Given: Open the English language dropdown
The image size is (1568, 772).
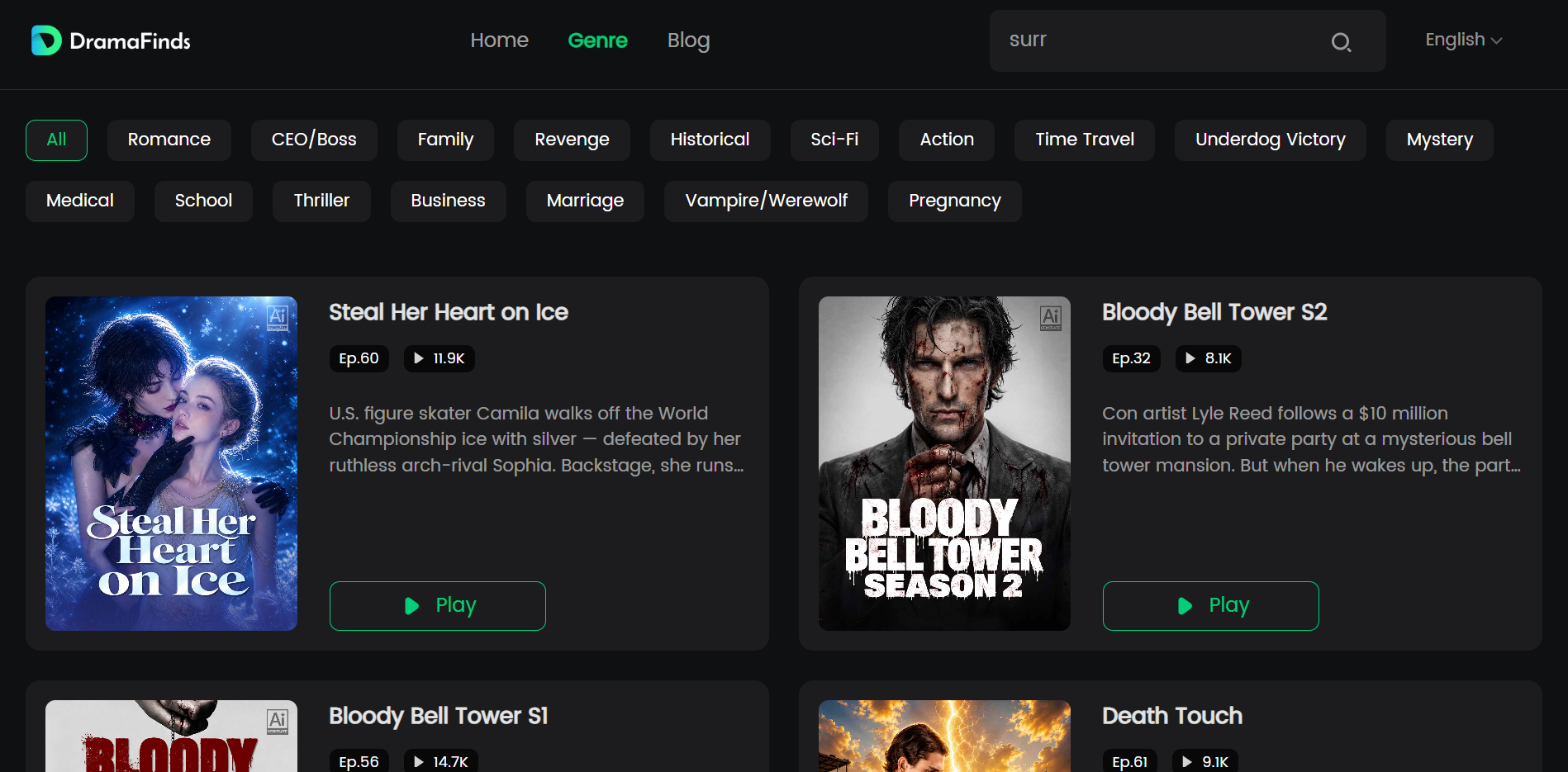Looking at the screenshot, I should (x=1463, y=40).
